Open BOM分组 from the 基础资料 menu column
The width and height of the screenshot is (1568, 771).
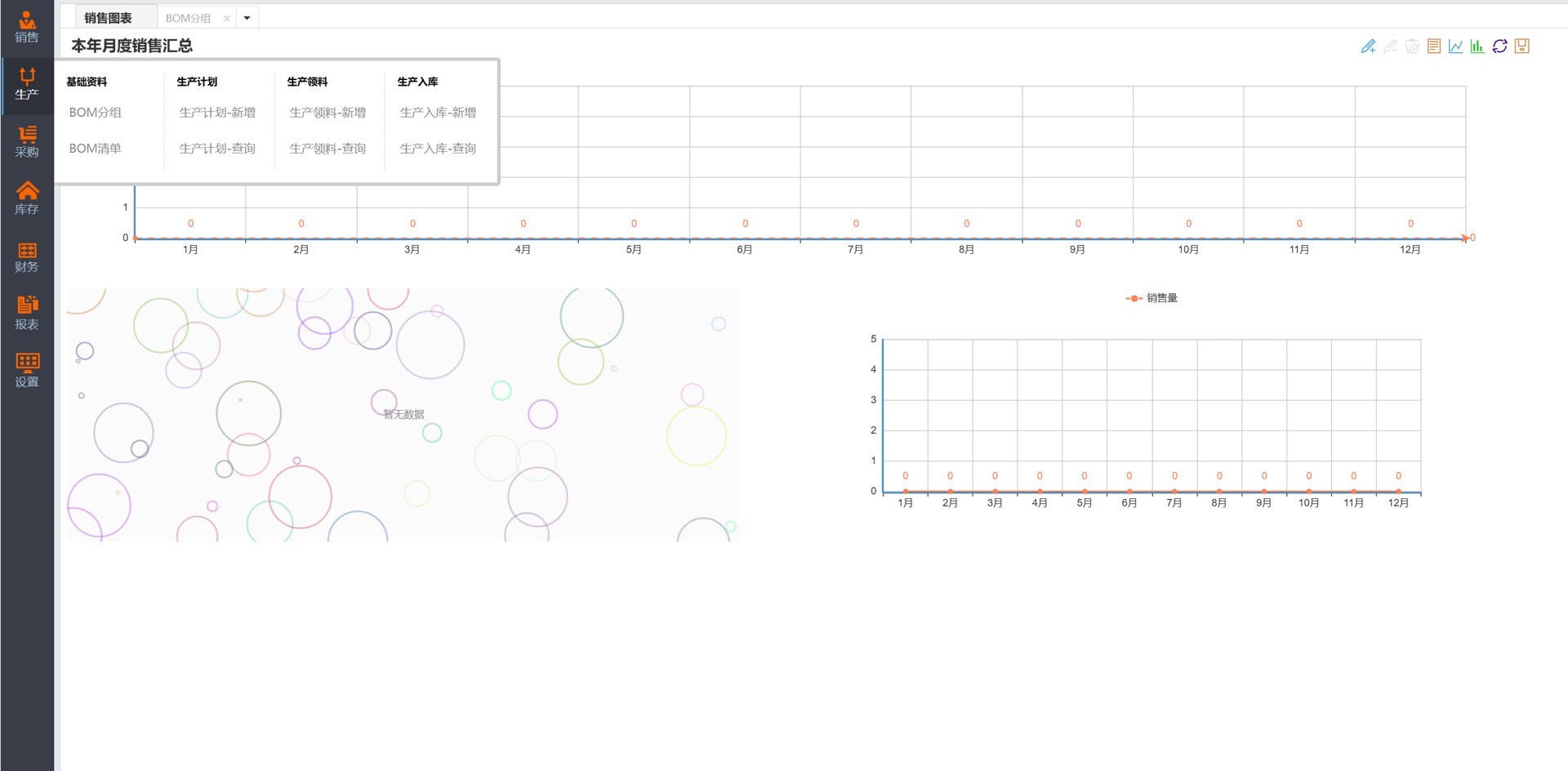click(x=95, y=113)
